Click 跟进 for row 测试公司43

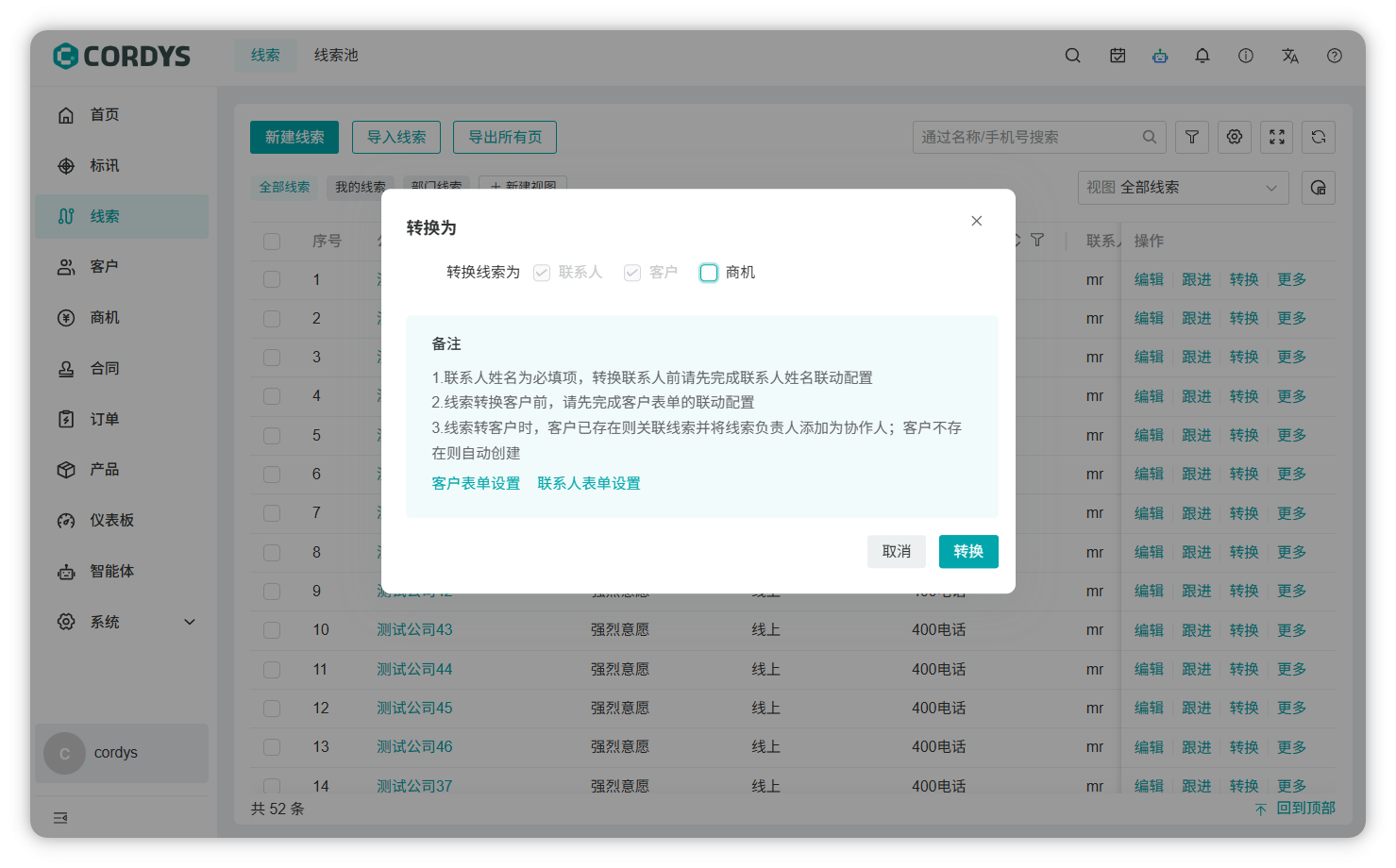(1197, 630)
